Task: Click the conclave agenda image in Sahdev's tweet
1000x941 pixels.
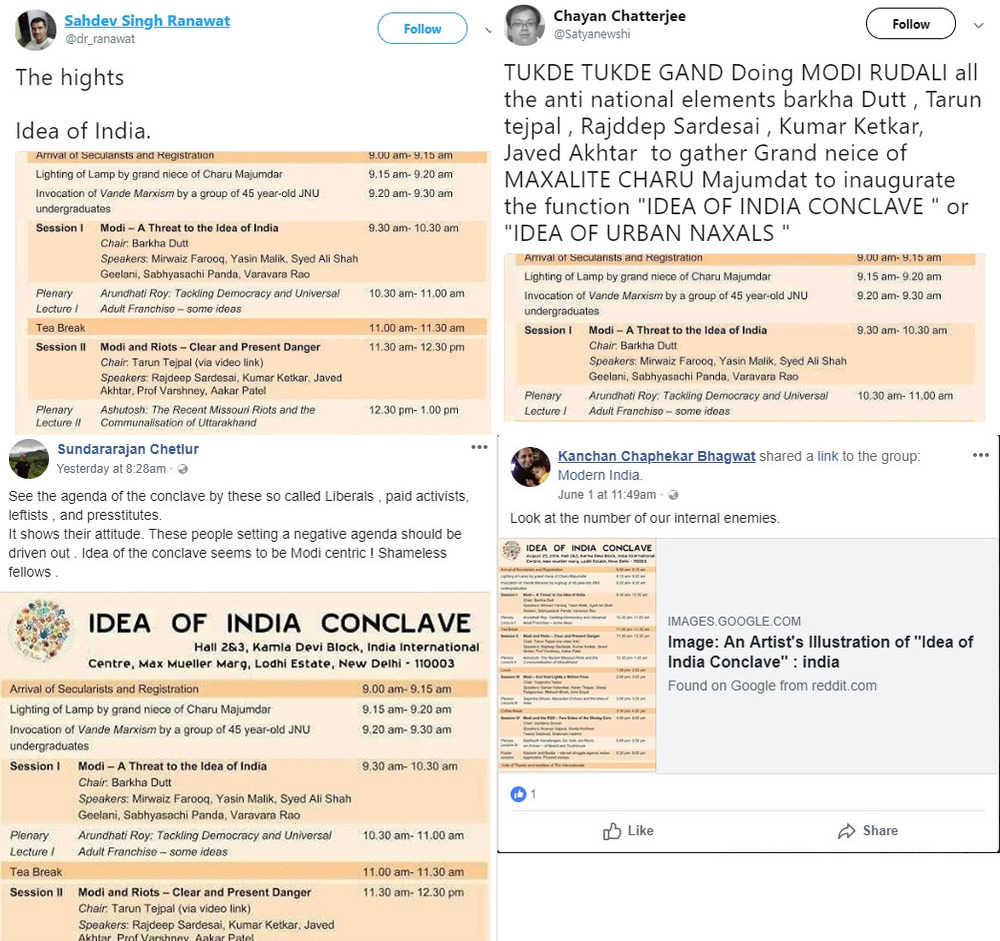Action: [x=253, y=293]
